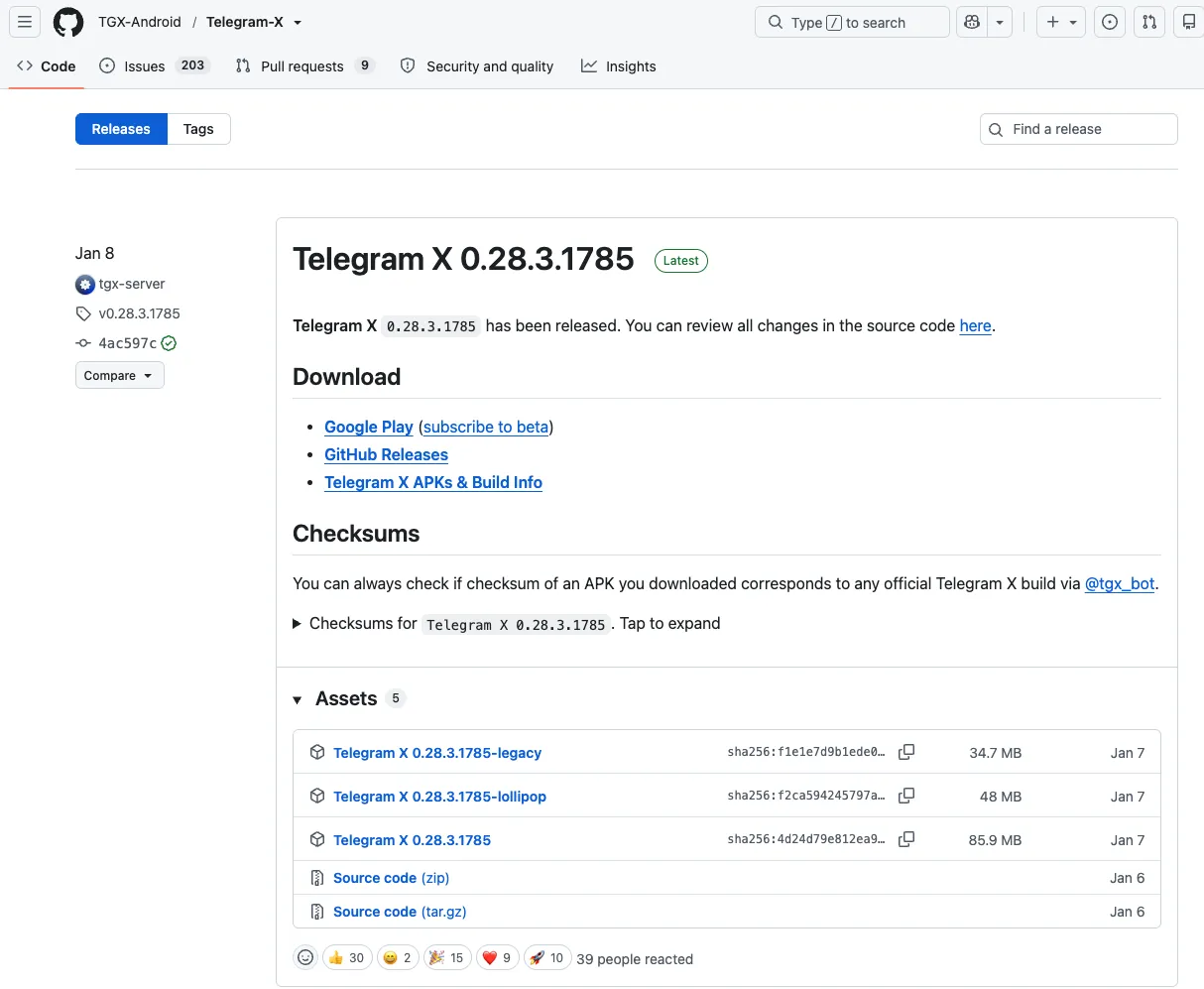Open the Security and quality tab
Viewport: 1204px width, 989px height.
pos(477,66)
